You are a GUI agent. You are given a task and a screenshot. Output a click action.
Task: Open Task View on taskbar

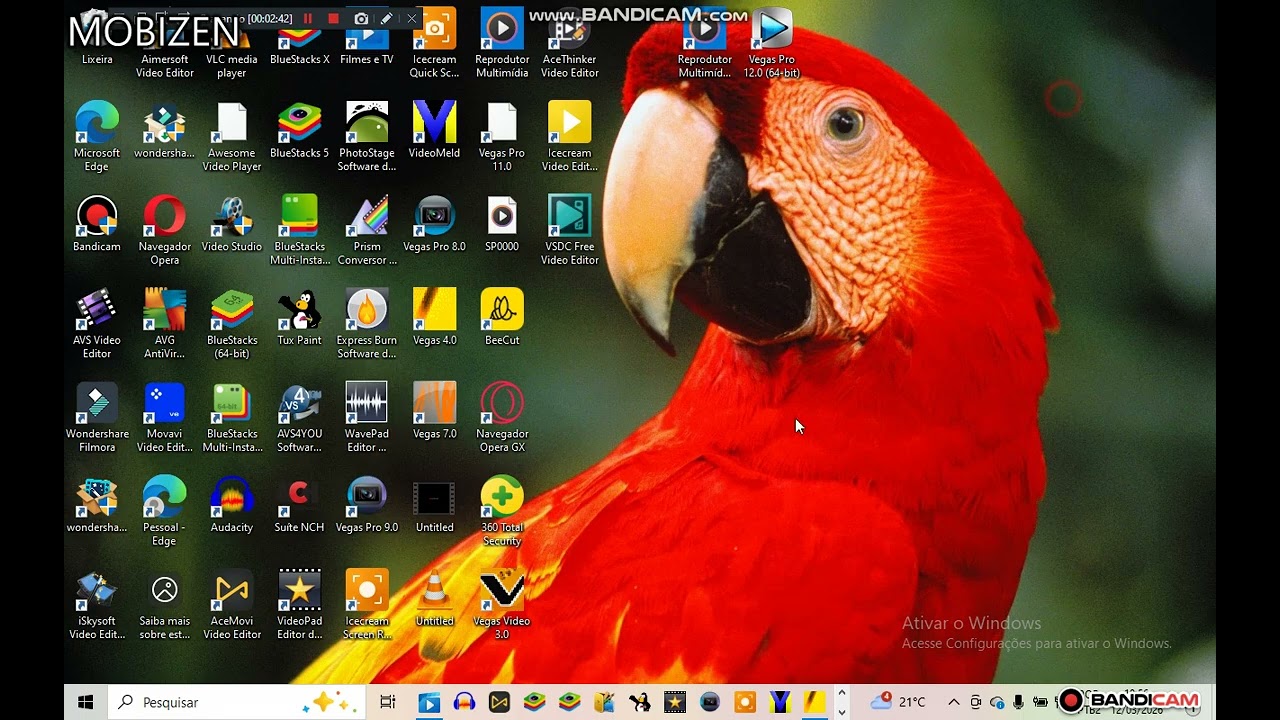click(x=388, y=702)
